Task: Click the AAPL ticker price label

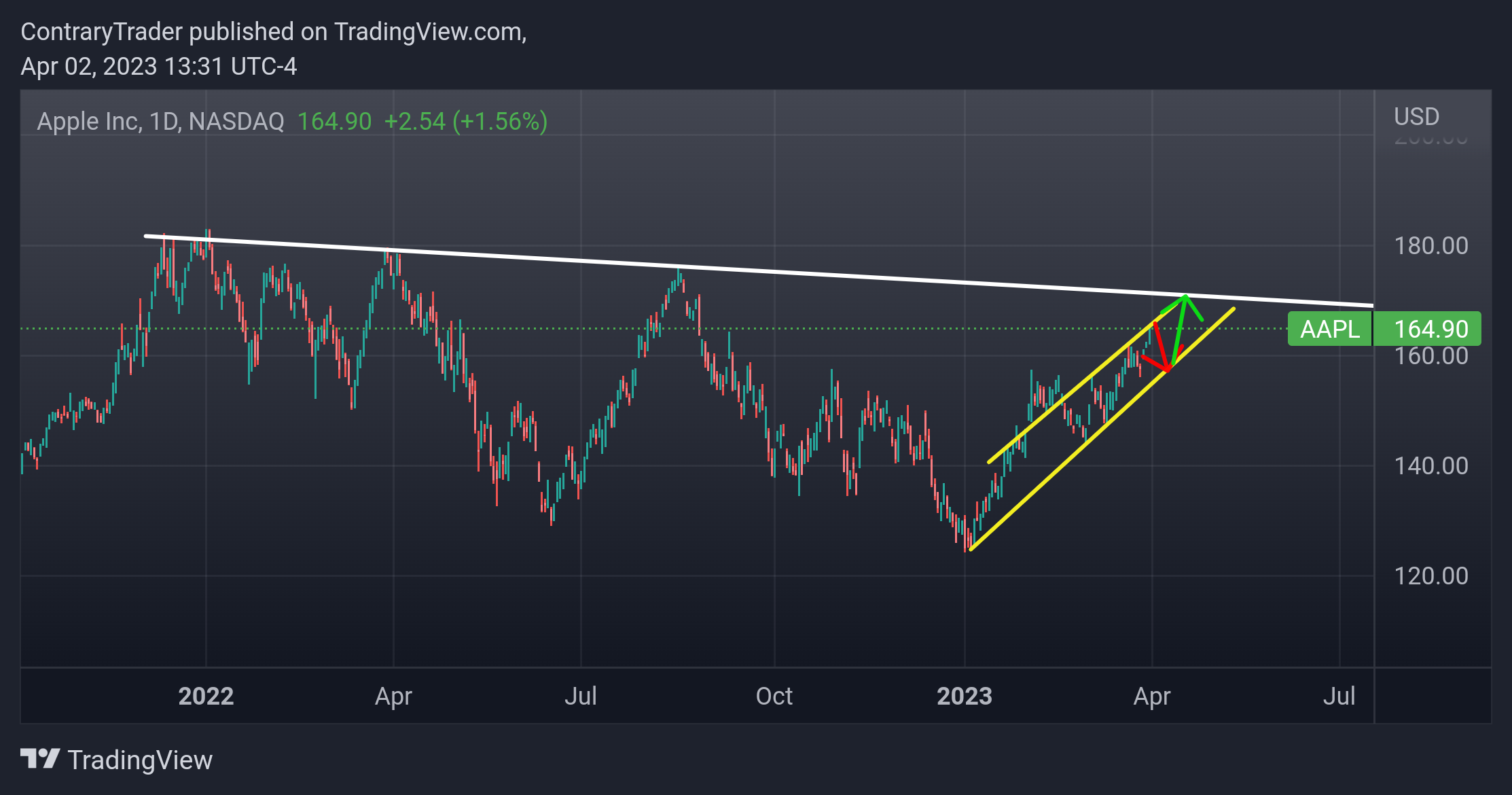Action: point(1329,329)
